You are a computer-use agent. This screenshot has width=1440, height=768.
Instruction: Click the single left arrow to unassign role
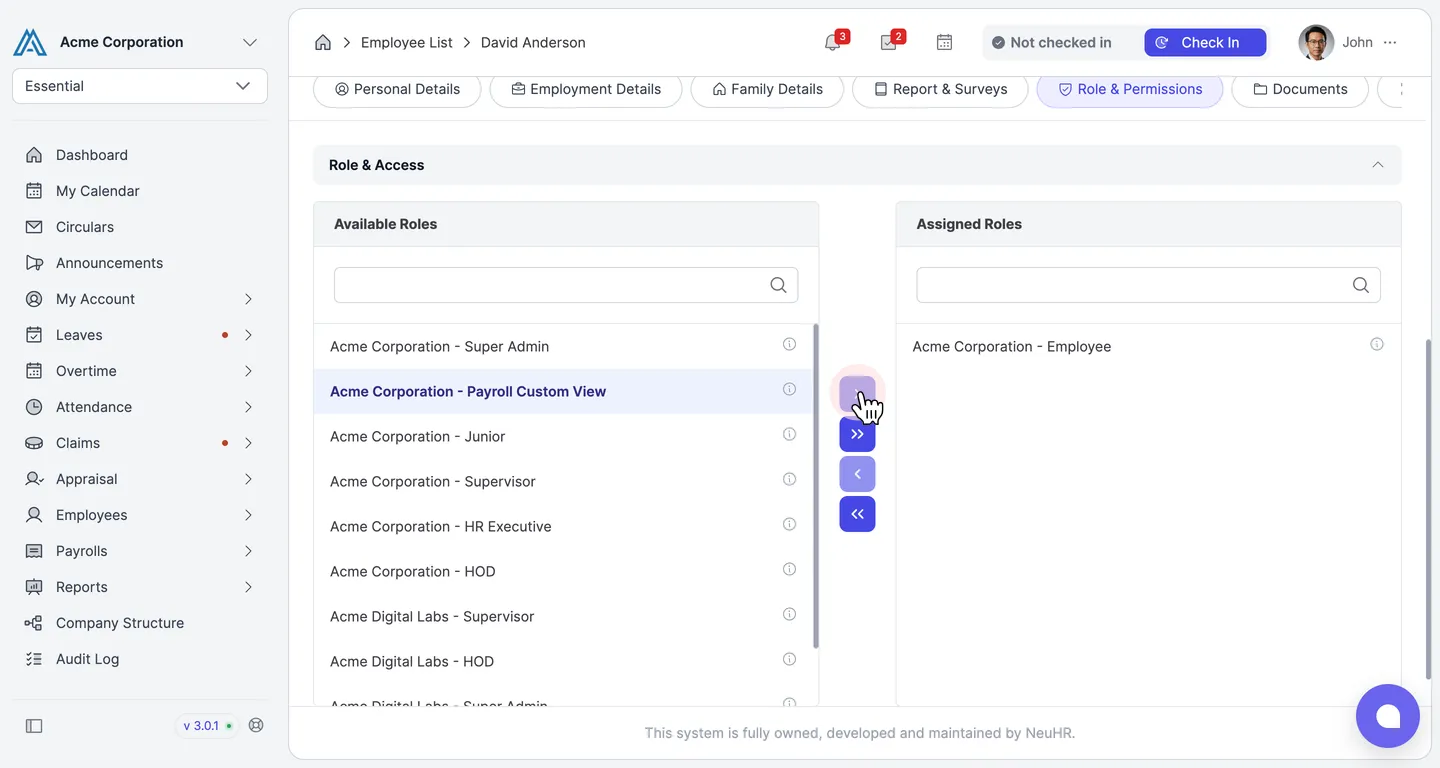point(857,474)
